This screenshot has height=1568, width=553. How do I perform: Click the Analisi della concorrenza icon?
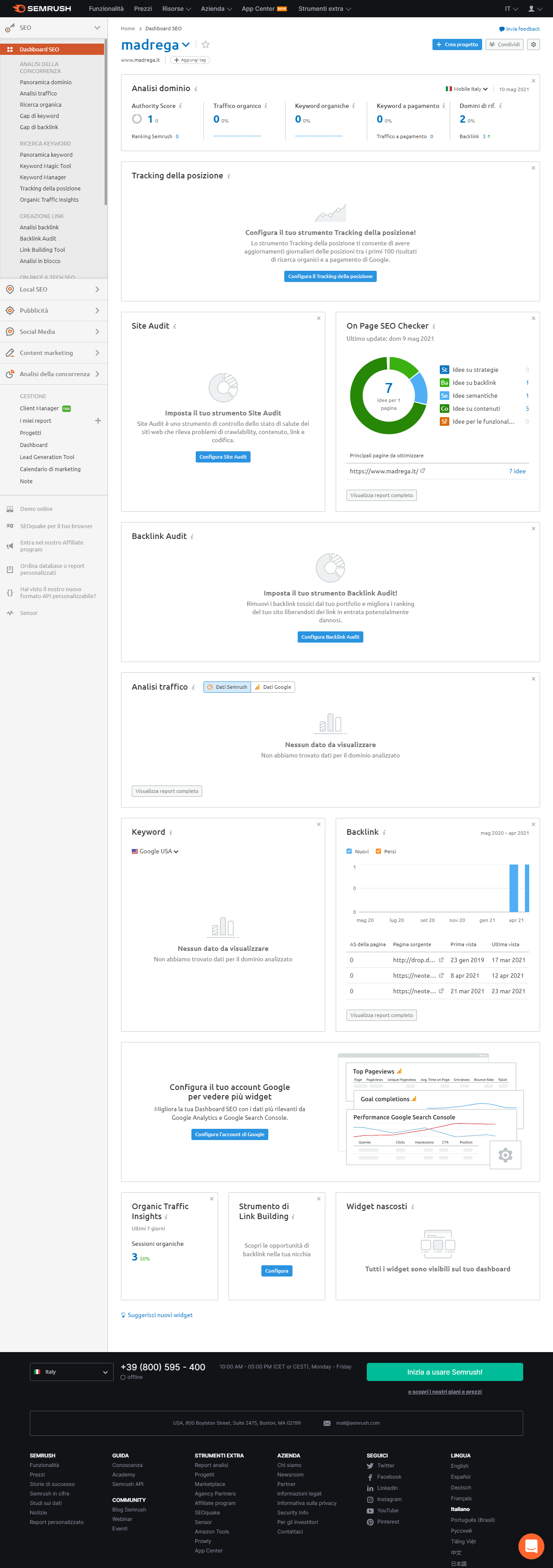click(x=10, y=374)
